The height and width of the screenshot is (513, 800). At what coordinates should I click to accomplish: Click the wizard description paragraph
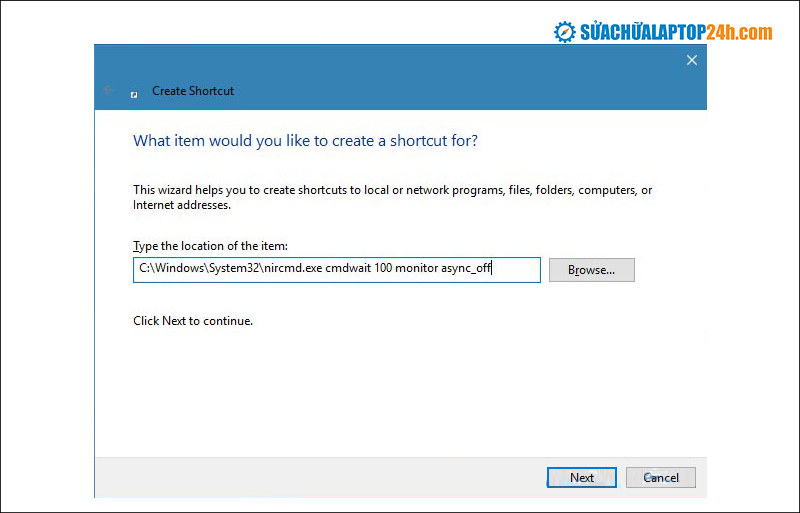[x=392, y=190]
